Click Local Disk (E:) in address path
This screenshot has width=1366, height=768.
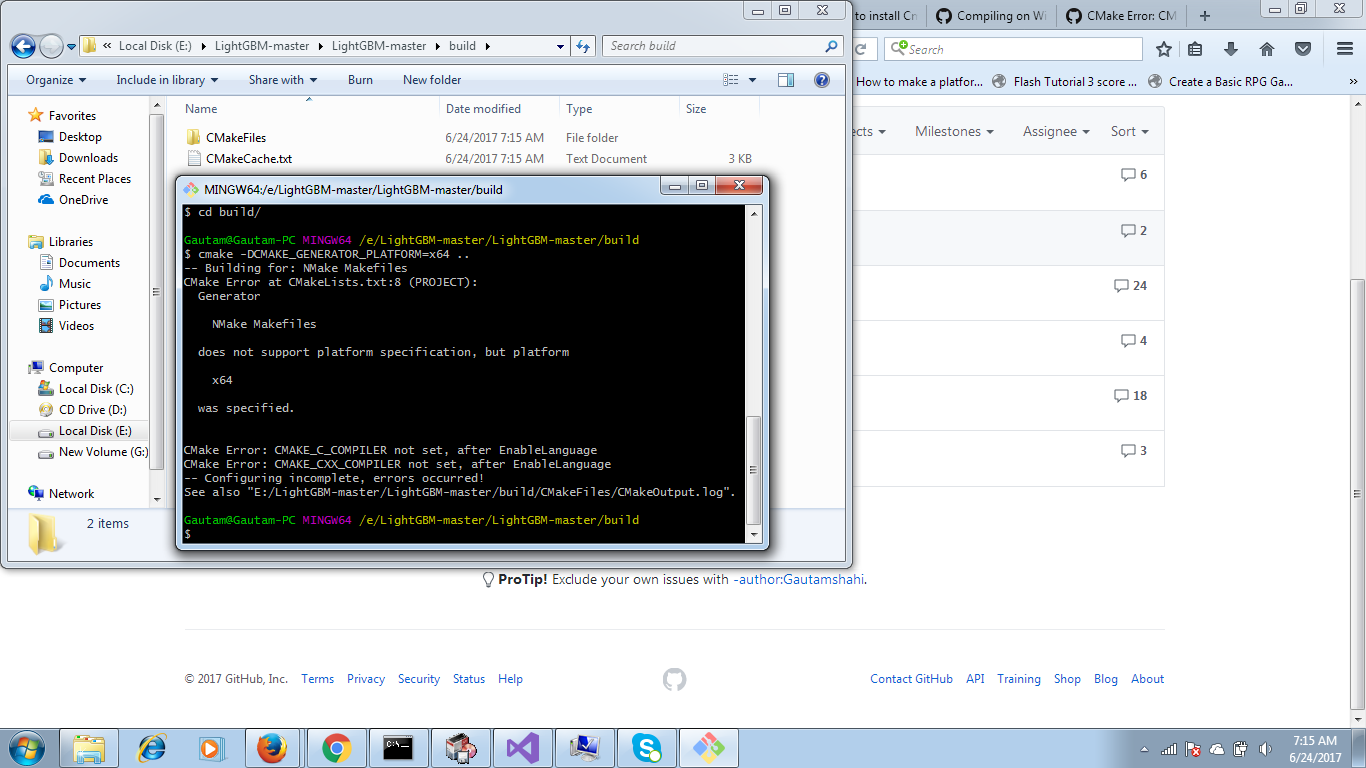154,46
